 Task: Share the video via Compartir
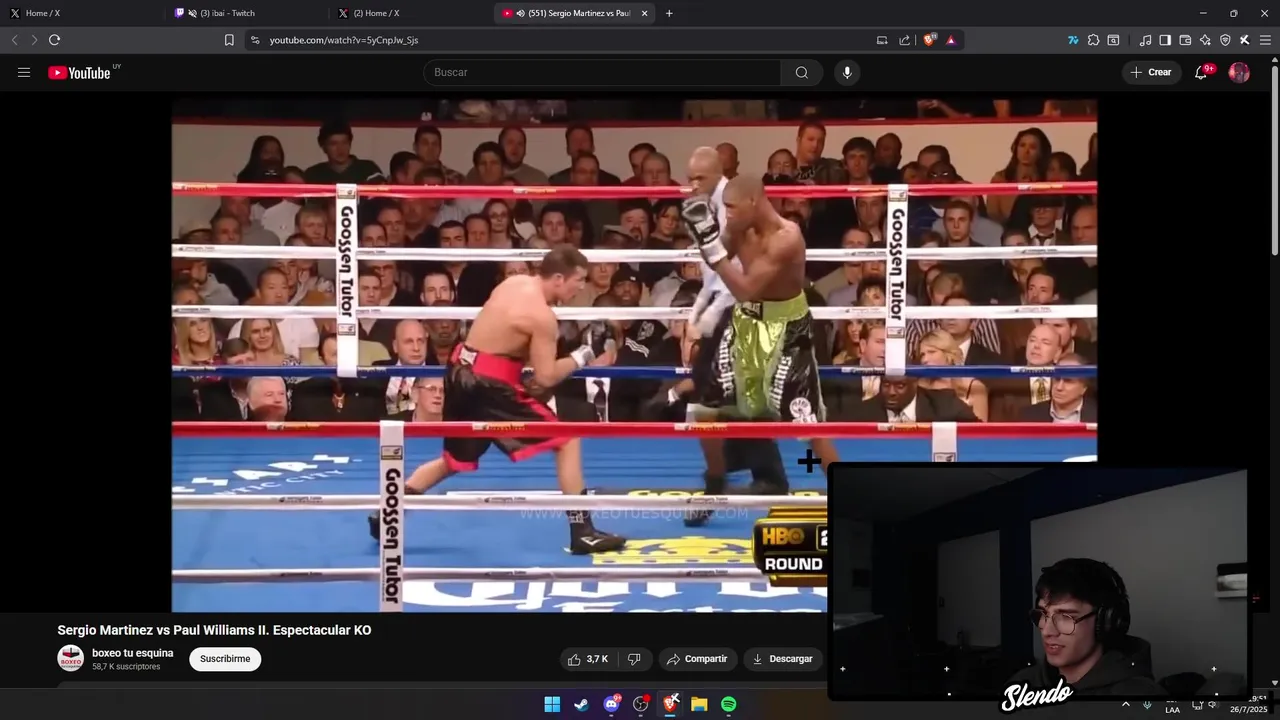tap(697, 659)
